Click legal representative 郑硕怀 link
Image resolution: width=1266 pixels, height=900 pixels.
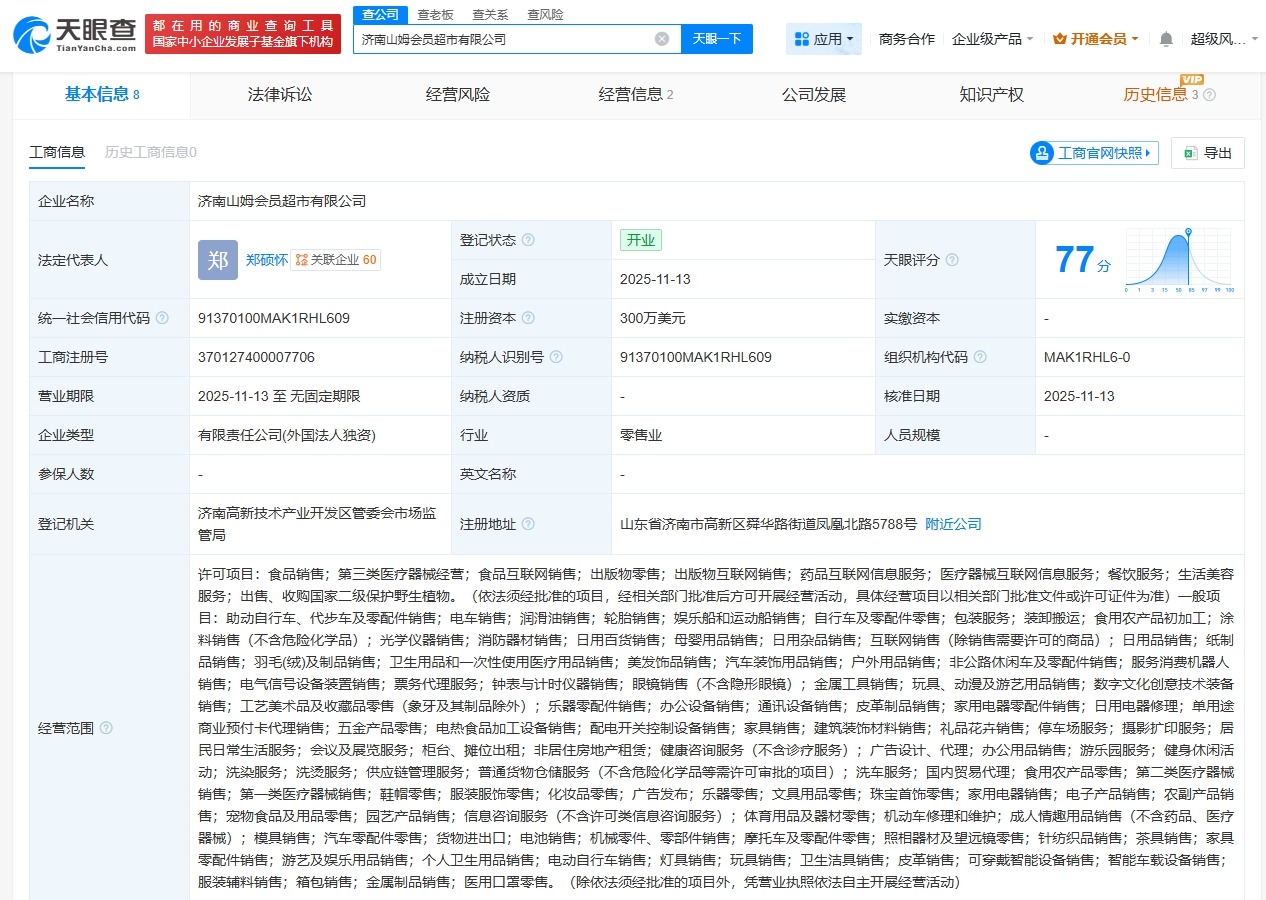(x=267, y=259)
